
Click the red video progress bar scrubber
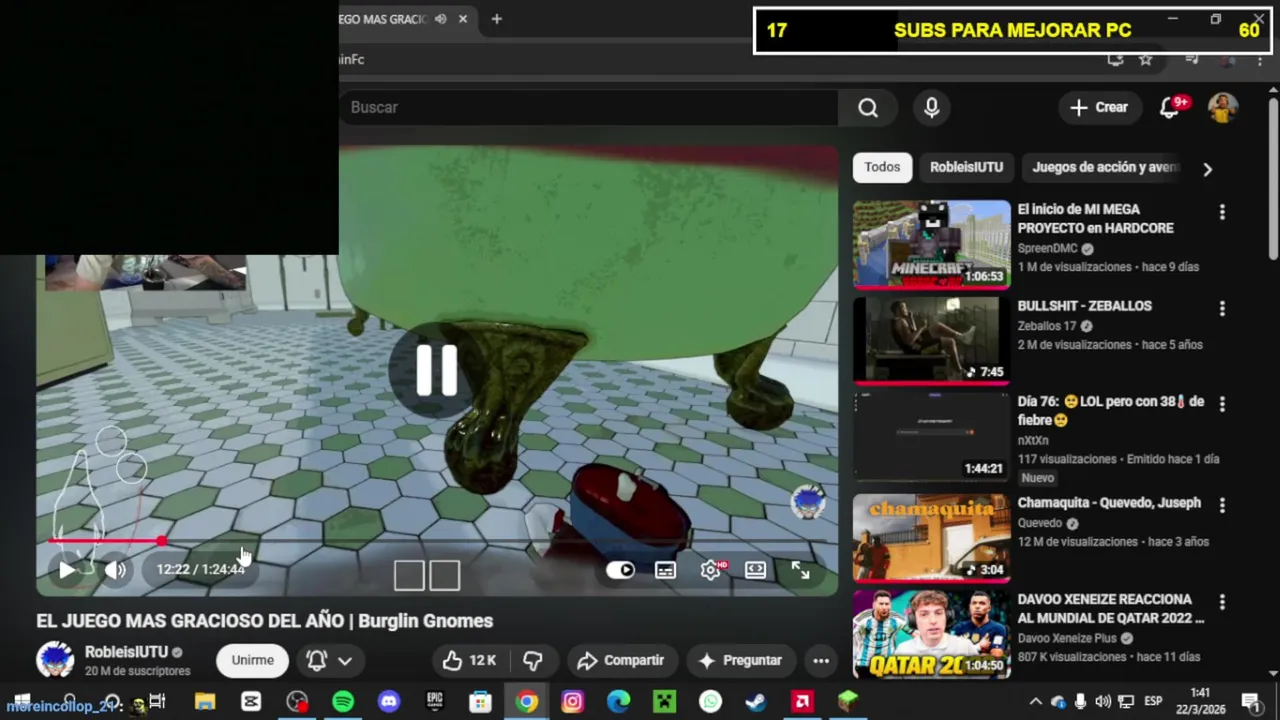click(162, 541)
